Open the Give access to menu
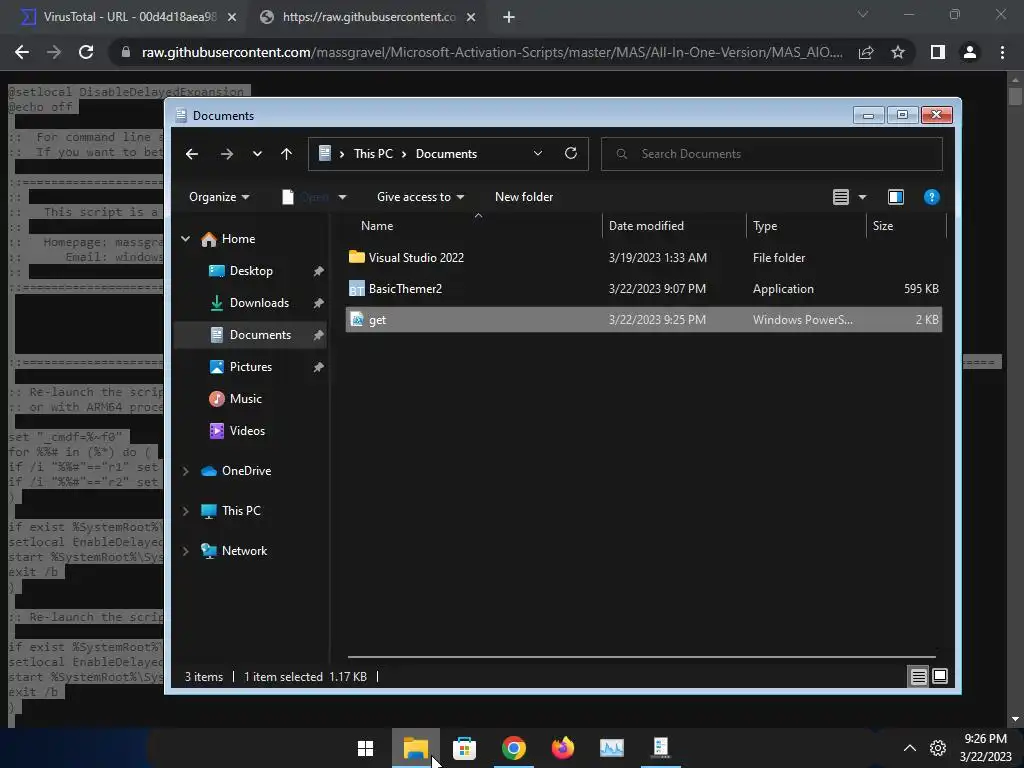Viewport: 1024px width, 768px height. pyautogui.click(x=420, y=197)
